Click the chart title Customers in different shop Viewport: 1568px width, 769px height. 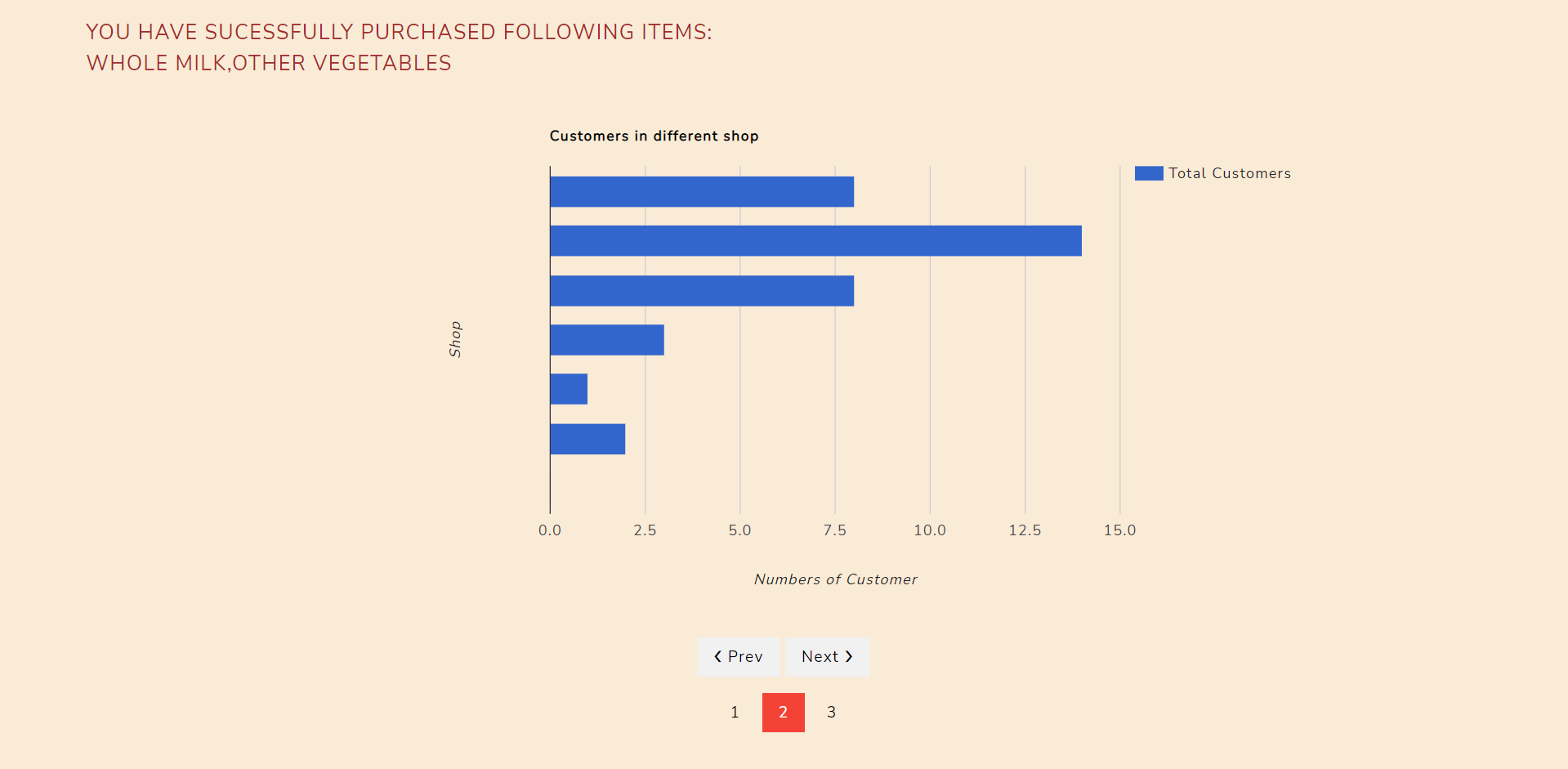tap(654, 136)
